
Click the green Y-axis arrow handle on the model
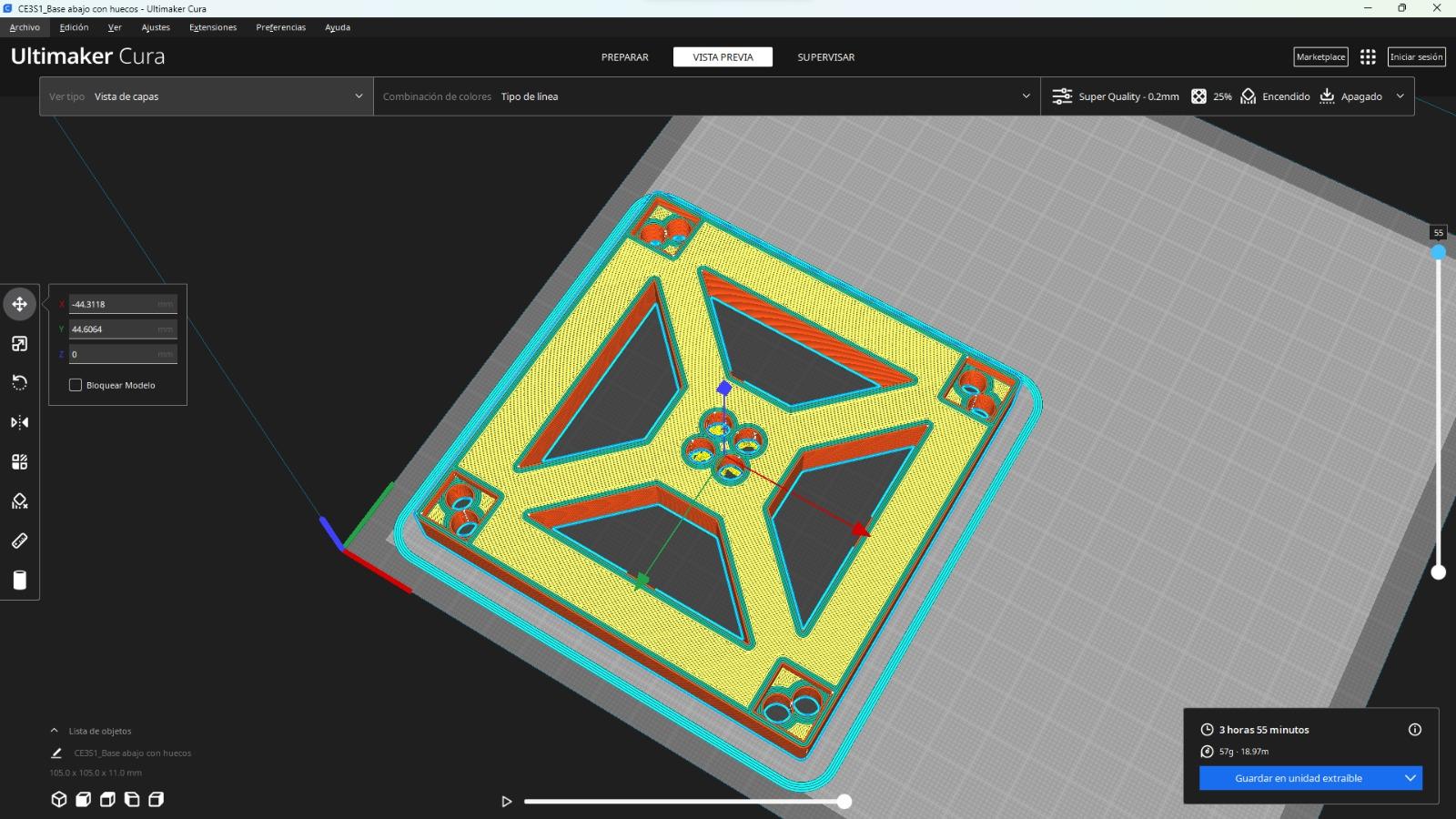tap(642, 581)
